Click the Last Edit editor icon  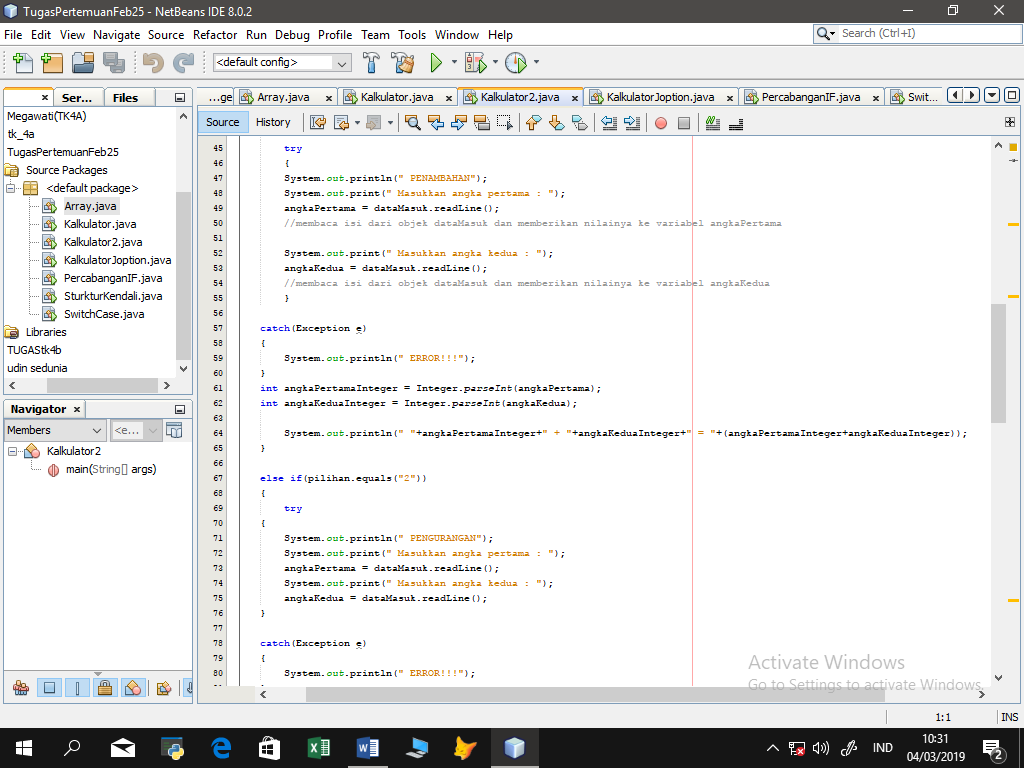click(x=318, y=122)
